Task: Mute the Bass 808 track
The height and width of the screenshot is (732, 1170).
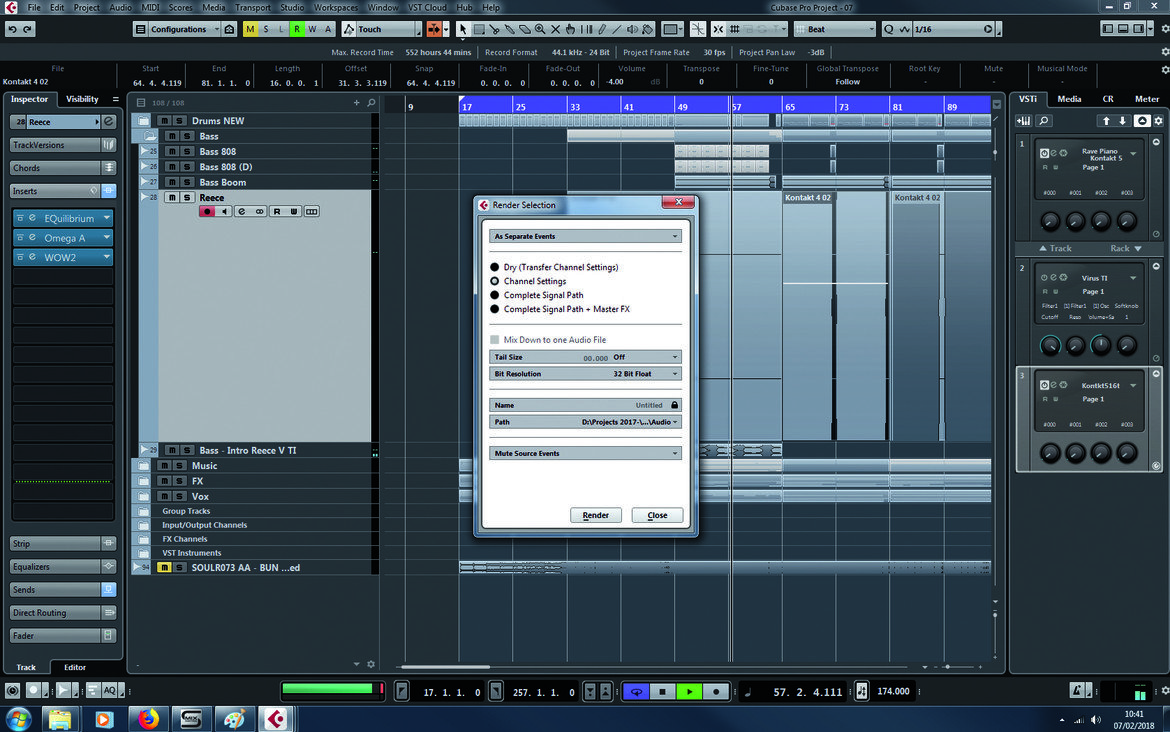Action: coord(171,151)
